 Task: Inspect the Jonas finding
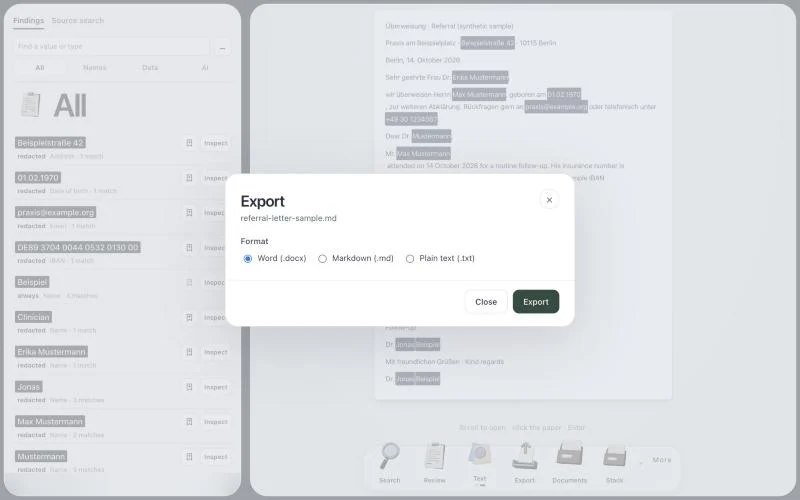[215, 387]
